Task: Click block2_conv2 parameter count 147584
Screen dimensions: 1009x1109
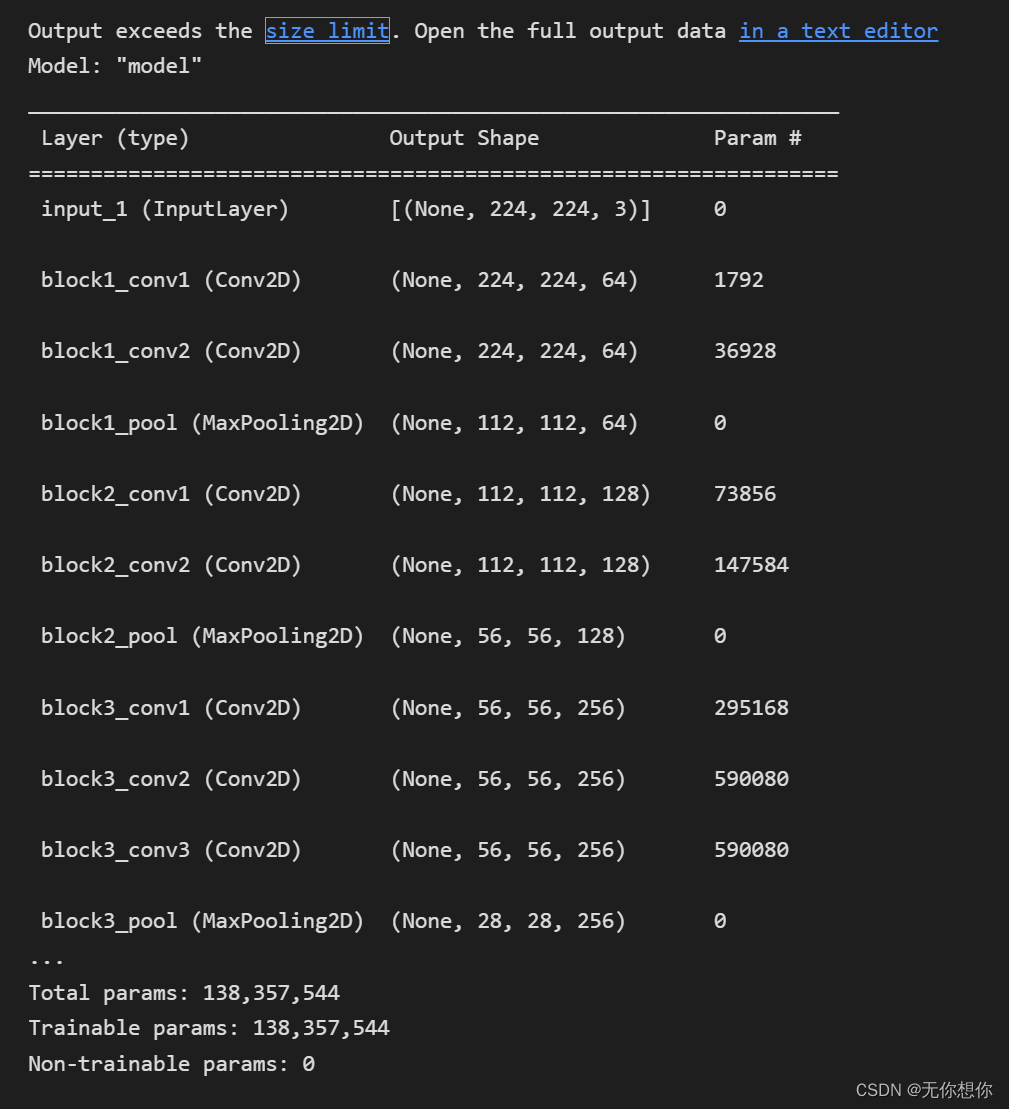Action: tap(751, 565)
